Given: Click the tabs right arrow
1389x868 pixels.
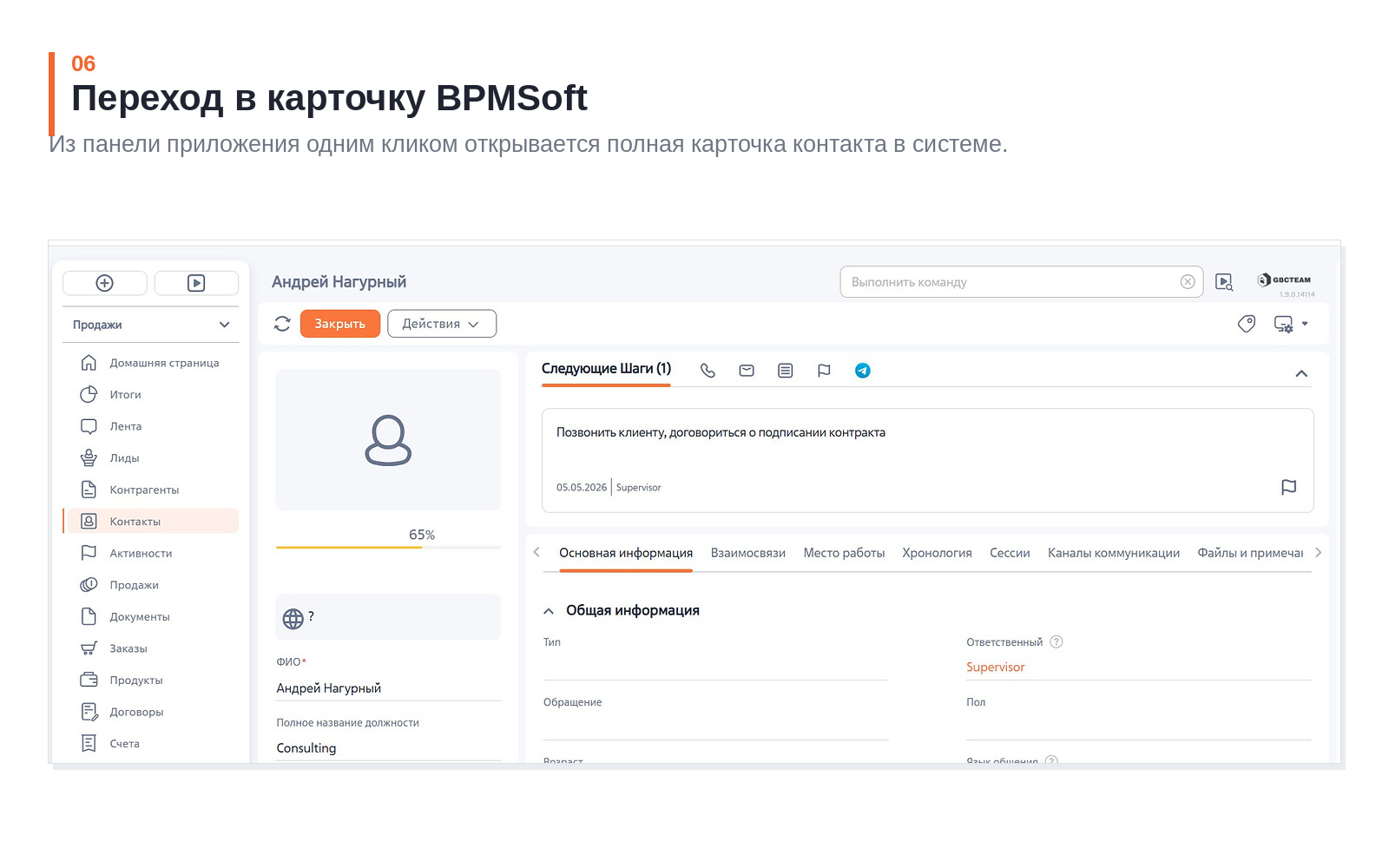Looking at the screenshot, I should tap(1318, 552).
